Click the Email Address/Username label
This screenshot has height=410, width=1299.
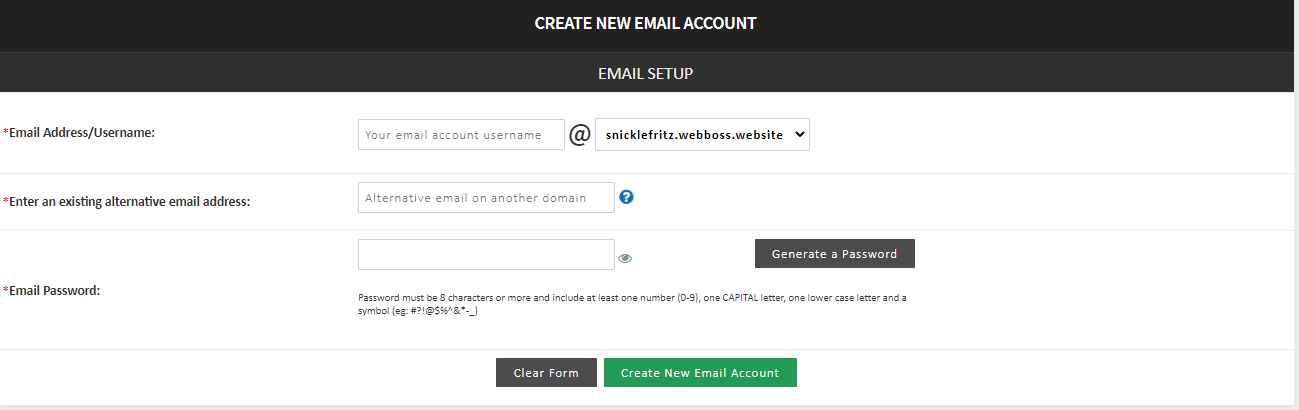click(x=82, y=132)
